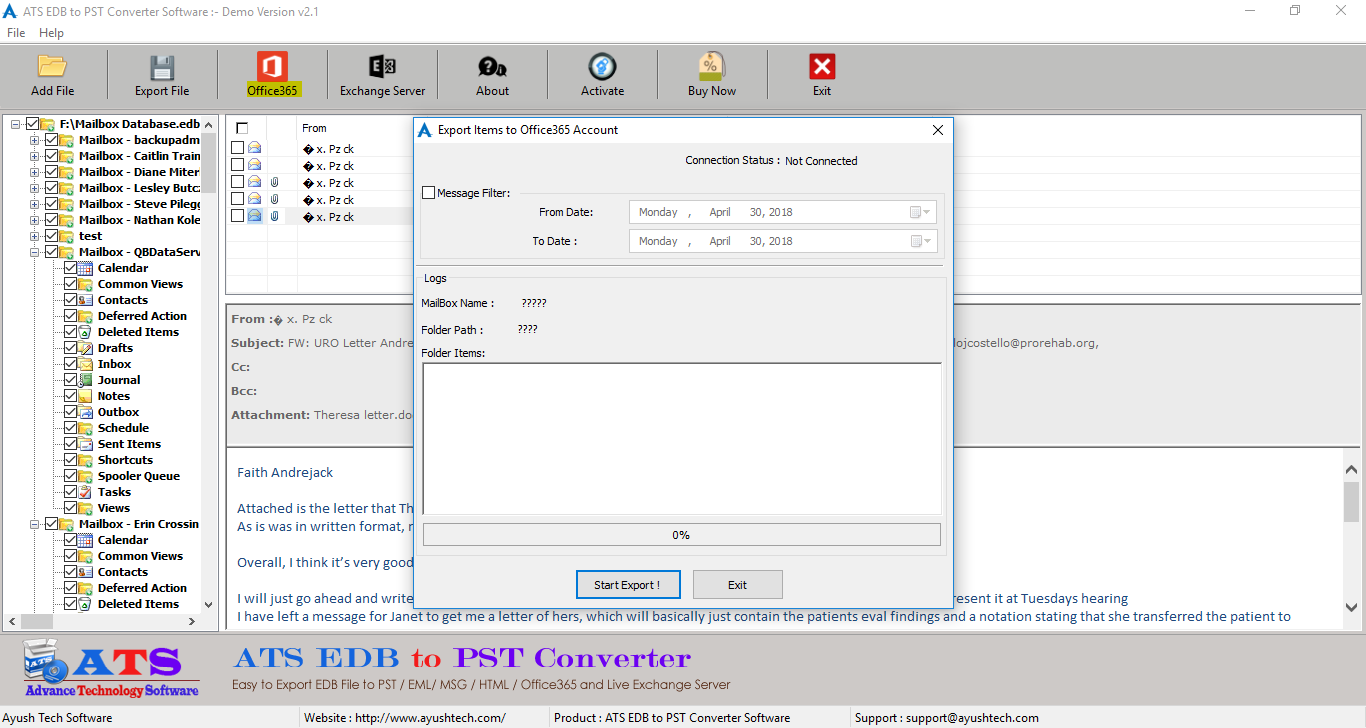Collapse the Mailbox - QBDataServ node
The height and width of the screenshot is (728, 1366).
coord(34,252)
